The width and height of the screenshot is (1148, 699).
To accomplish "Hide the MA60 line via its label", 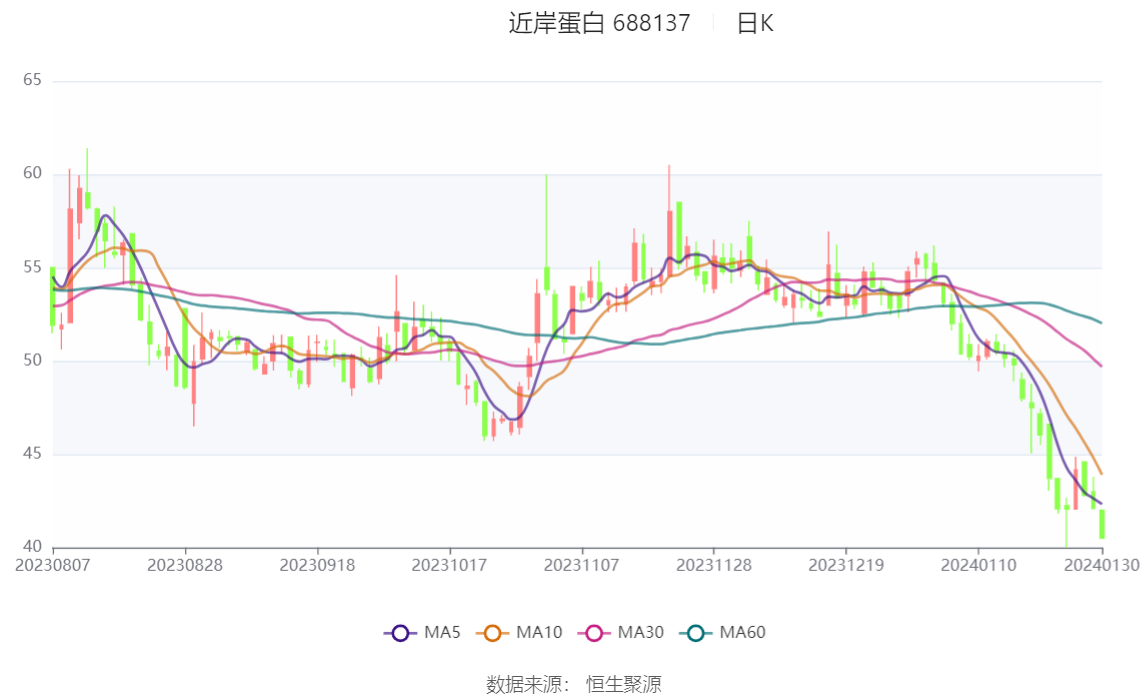I will (x=742, y=632).
